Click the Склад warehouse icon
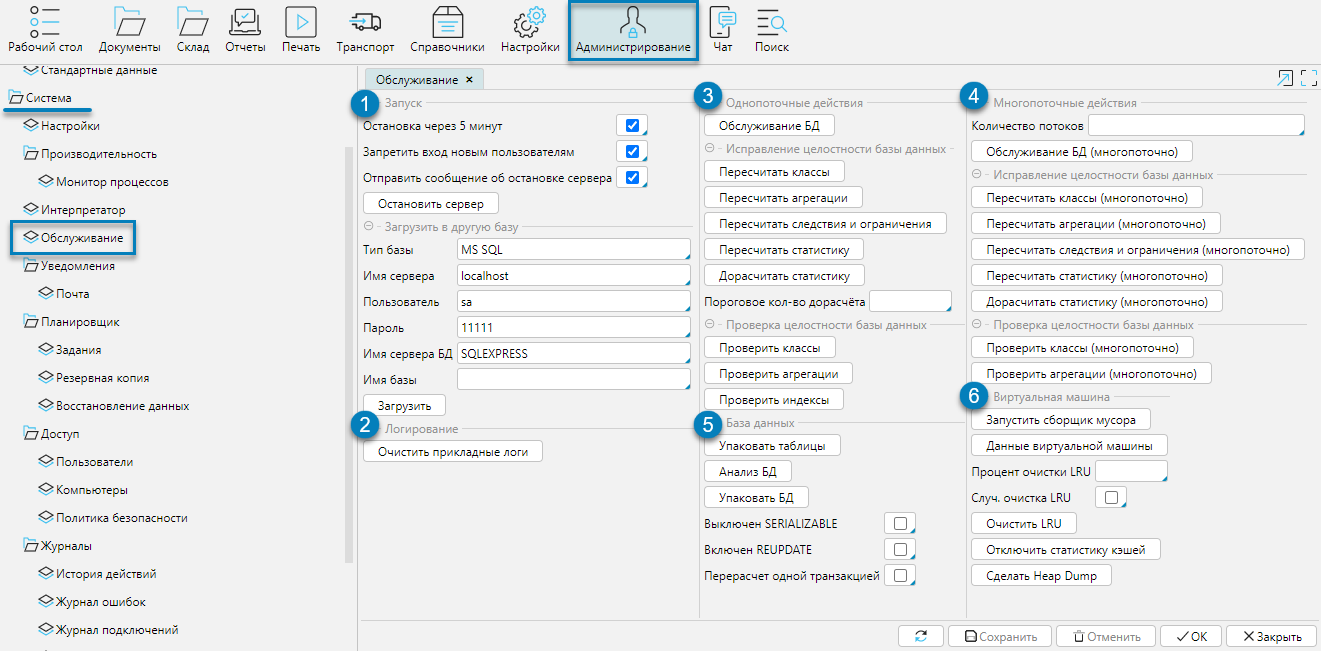Image resolution: width=1321 pixels, height=651 pixels. [x=192, y=22]
